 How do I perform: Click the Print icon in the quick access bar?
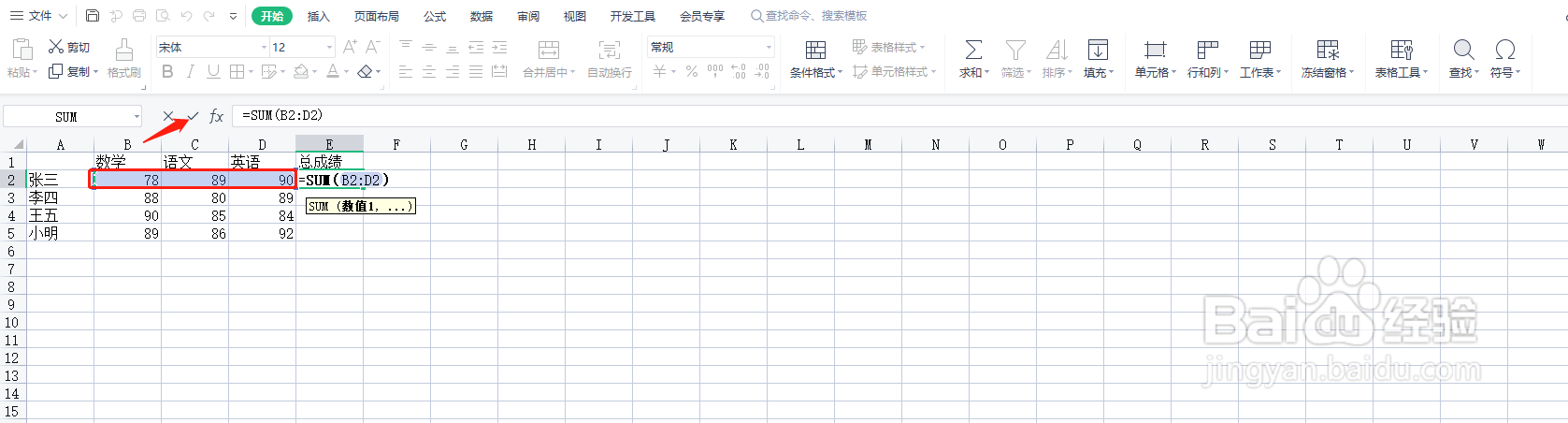point(139,16)
